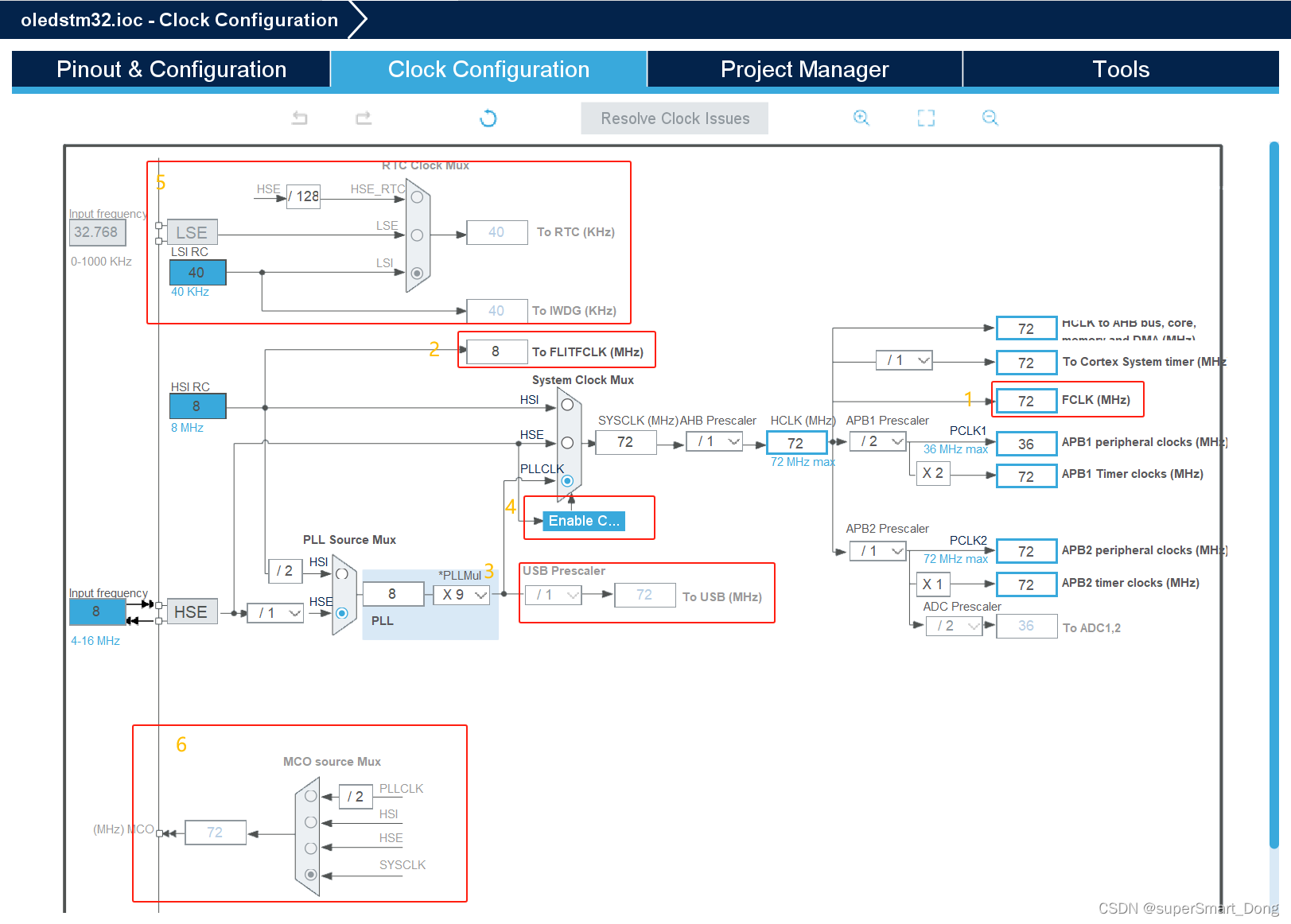Open the Project Manager tab

click(804, 69)
